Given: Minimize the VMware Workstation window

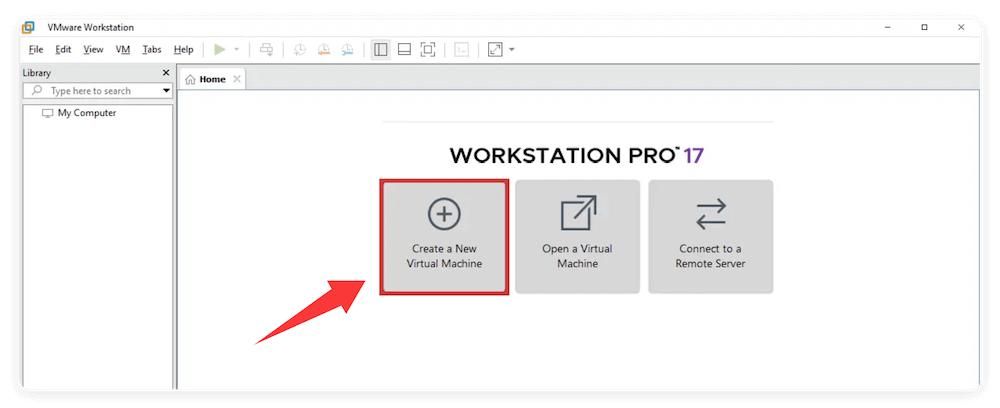Looking at the screenshot, I should 887,27.
